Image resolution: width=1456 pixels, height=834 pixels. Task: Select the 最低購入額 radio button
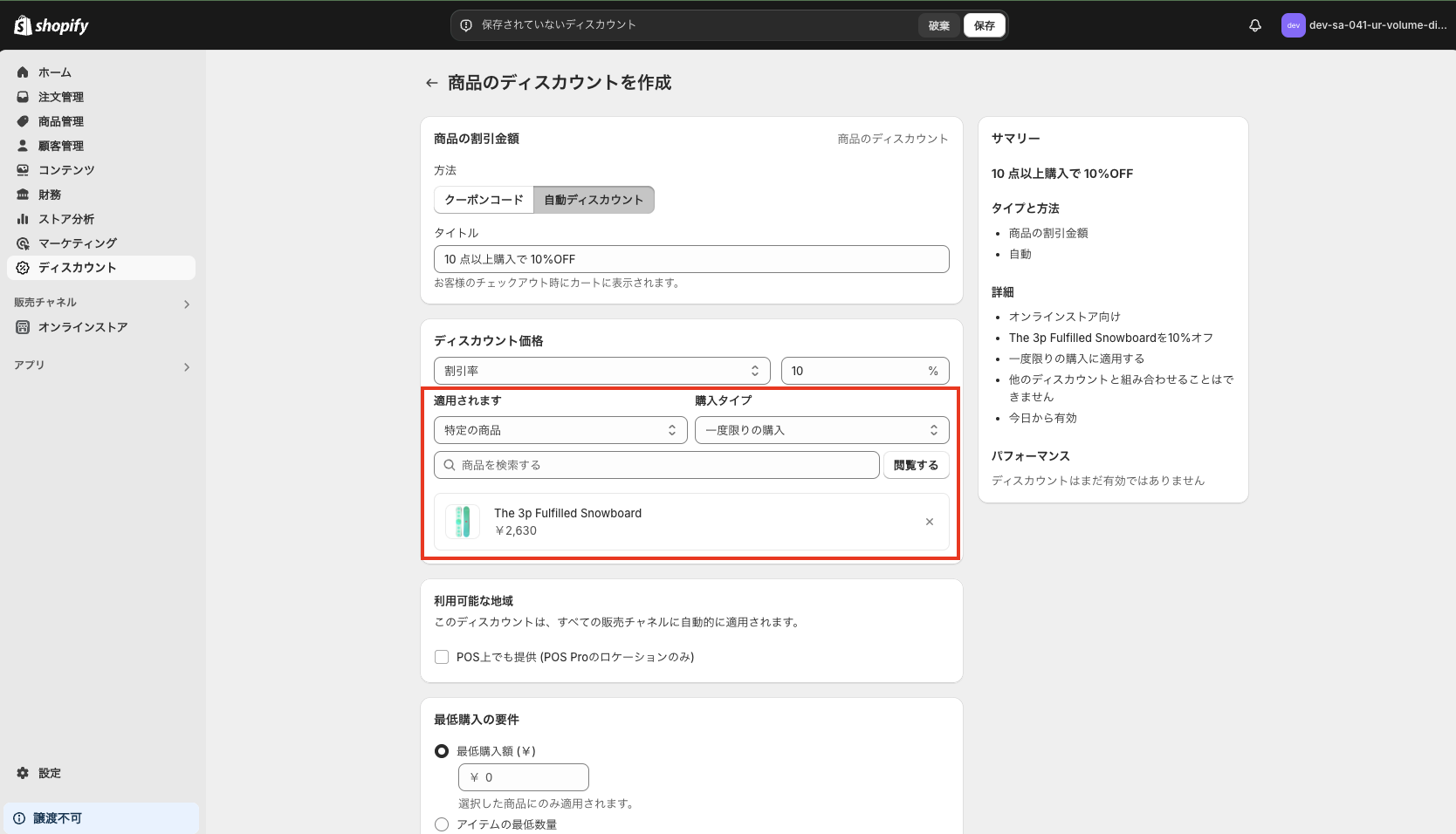pos(442,750)
